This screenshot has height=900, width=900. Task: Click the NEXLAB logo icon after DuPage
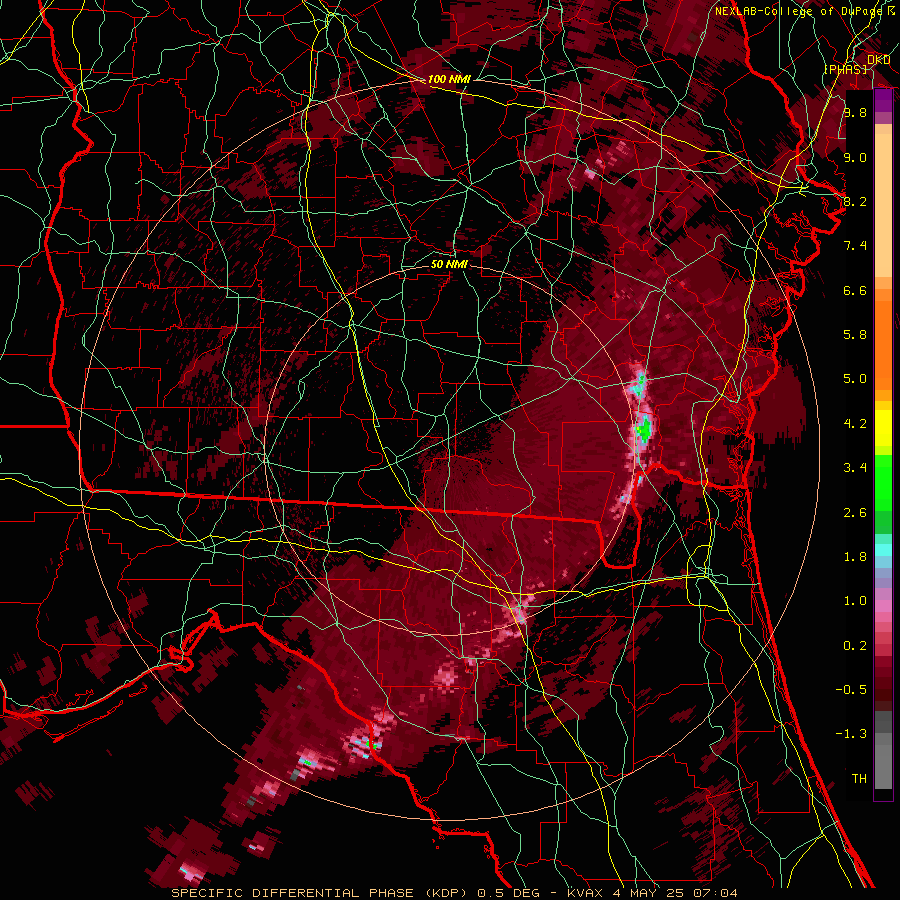click(891, 10)
